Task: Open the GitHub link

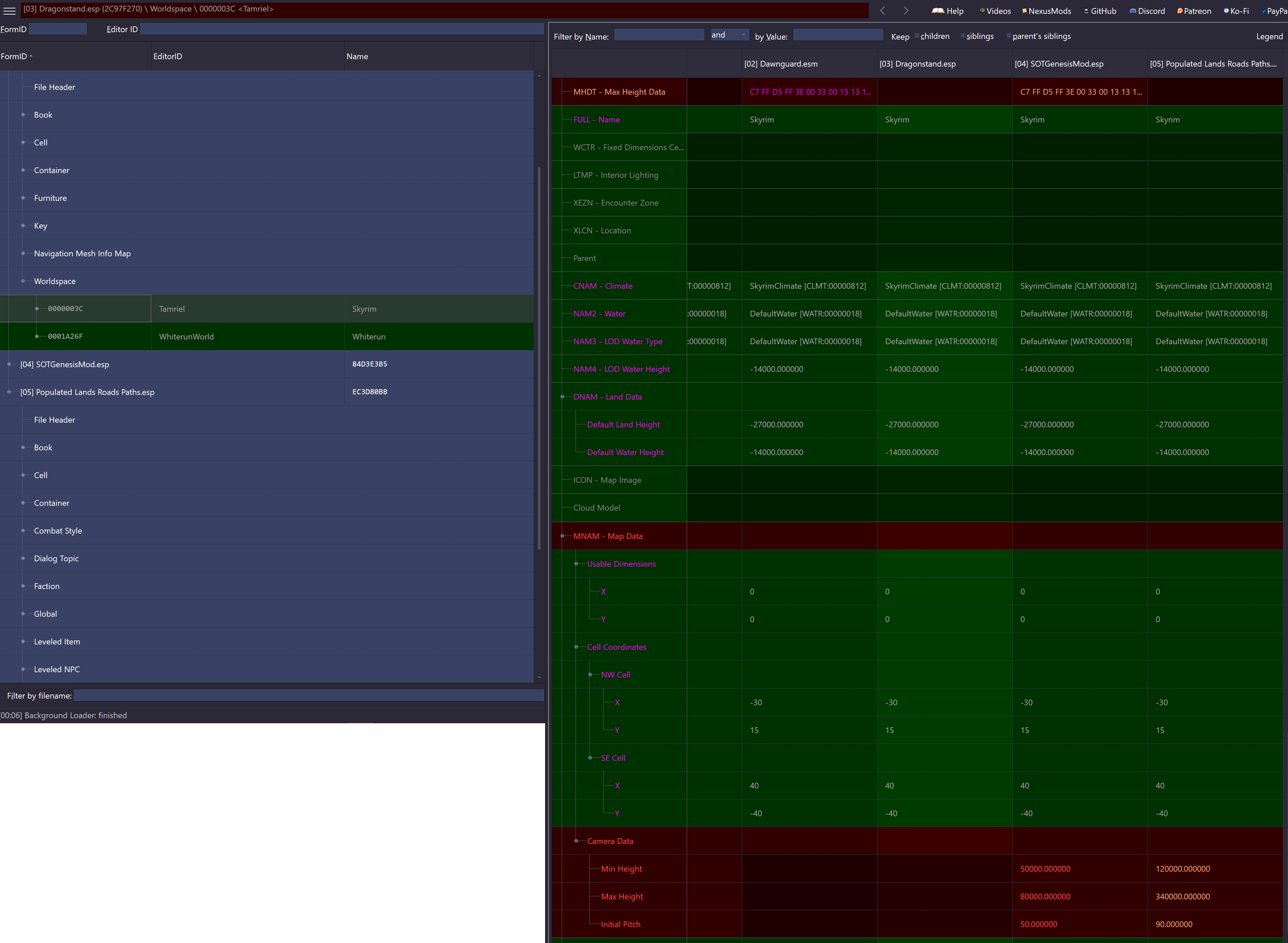Action: 1100,11
